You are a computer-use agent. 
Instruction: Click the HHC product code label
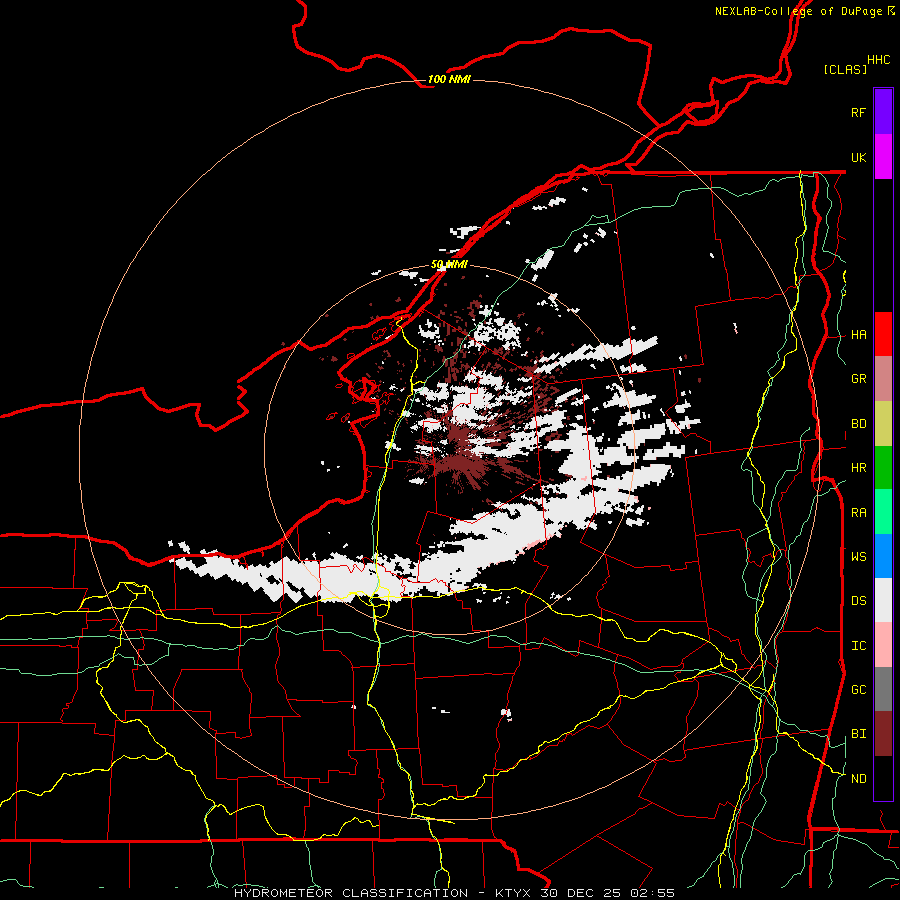pyautogui.click(x=878, y=60)
